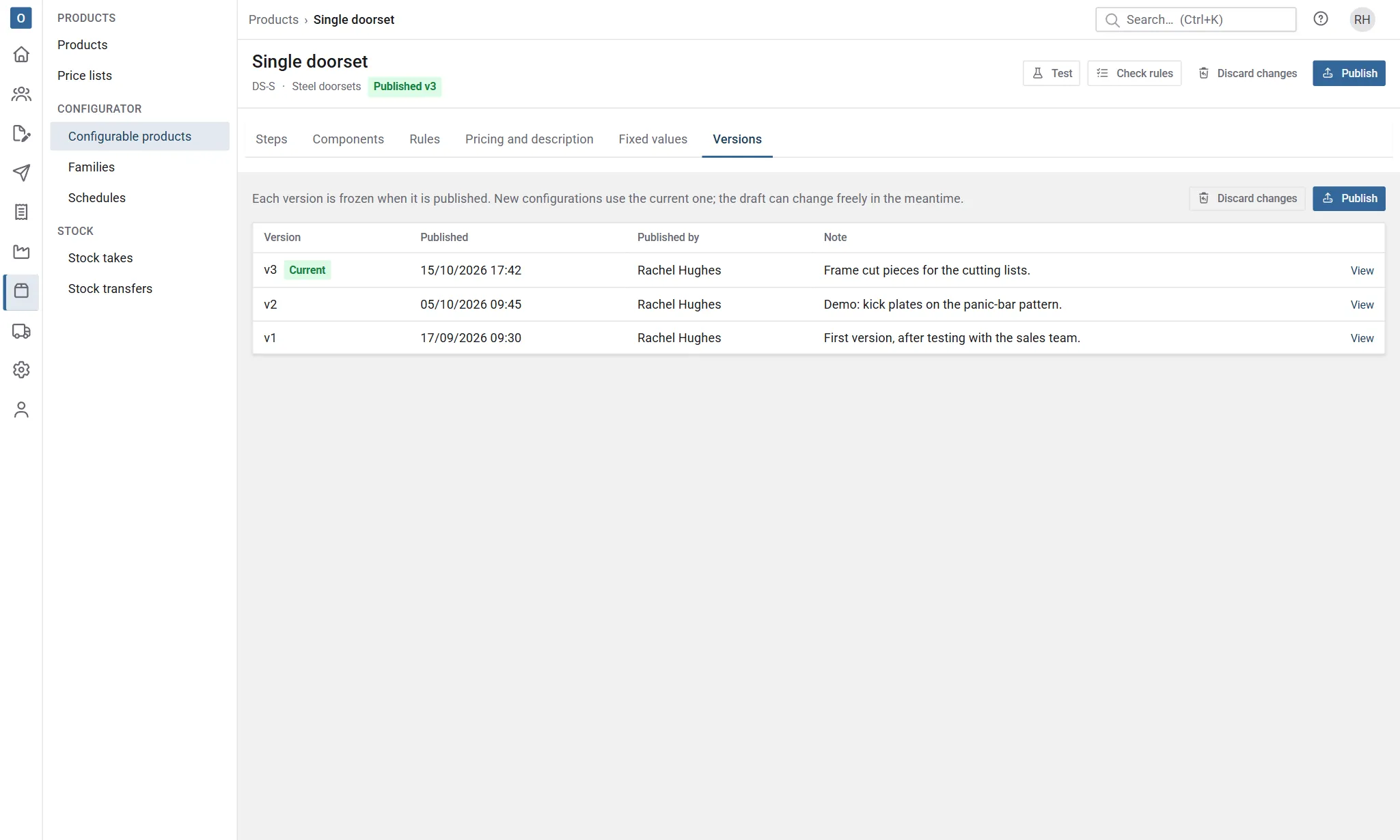Open the RH user avatar
The height and width of the screenshot is (840, 1400).
(1362, 20)
